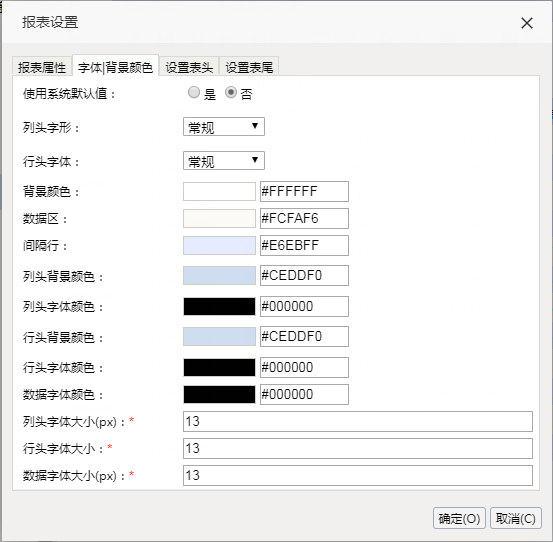Pick the 背景颜色 white color swatch
This screenshot has height=542, width=553.
click(x=219, y=191)
